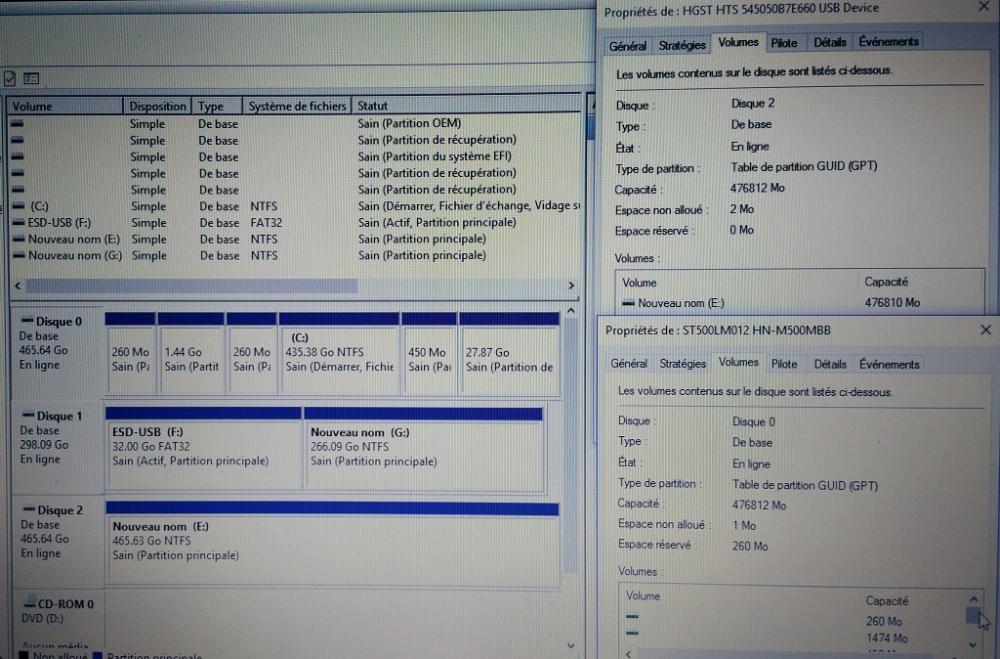1000x659 pixels.
Task: Click the Nouveau nom (E:) volume icon in HGST properties
Action: coord(628,303)
